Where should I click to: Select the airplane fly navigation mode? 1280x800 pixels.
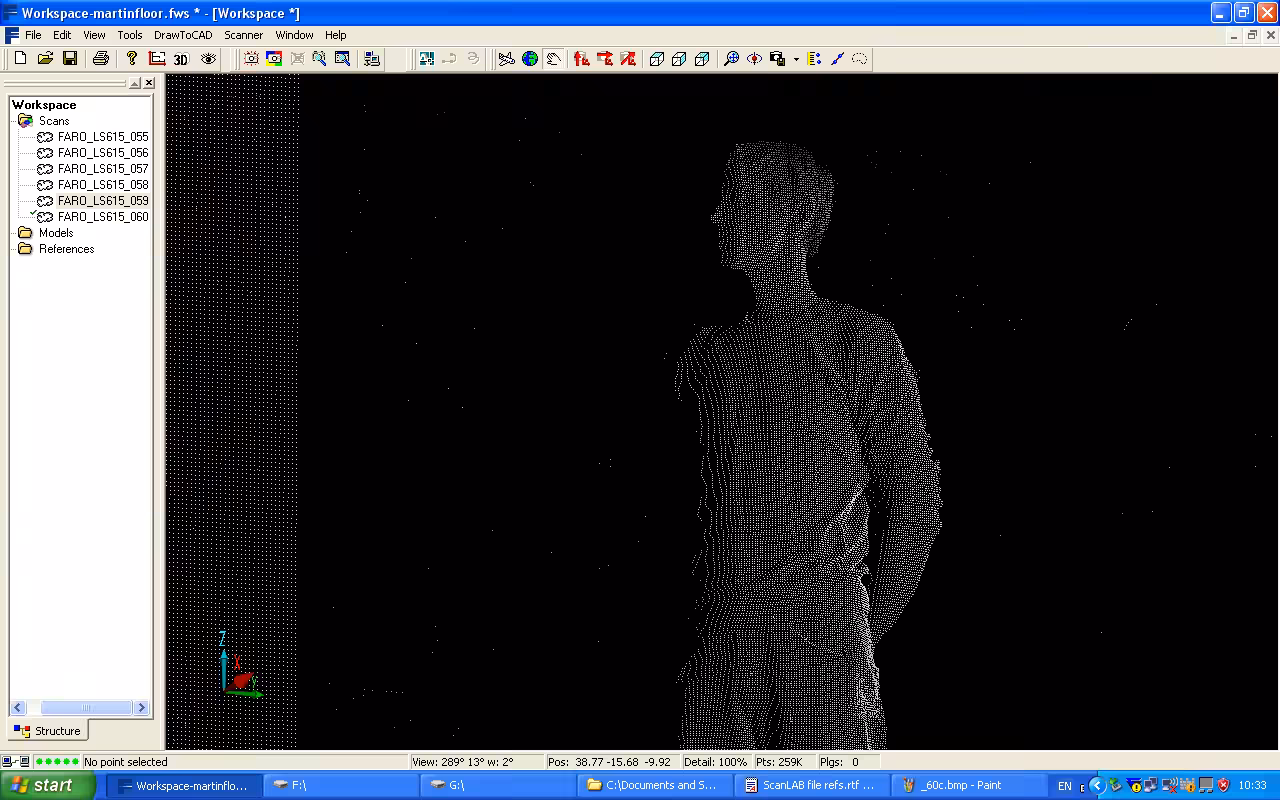pyautogui.click(x=507, y=59)
